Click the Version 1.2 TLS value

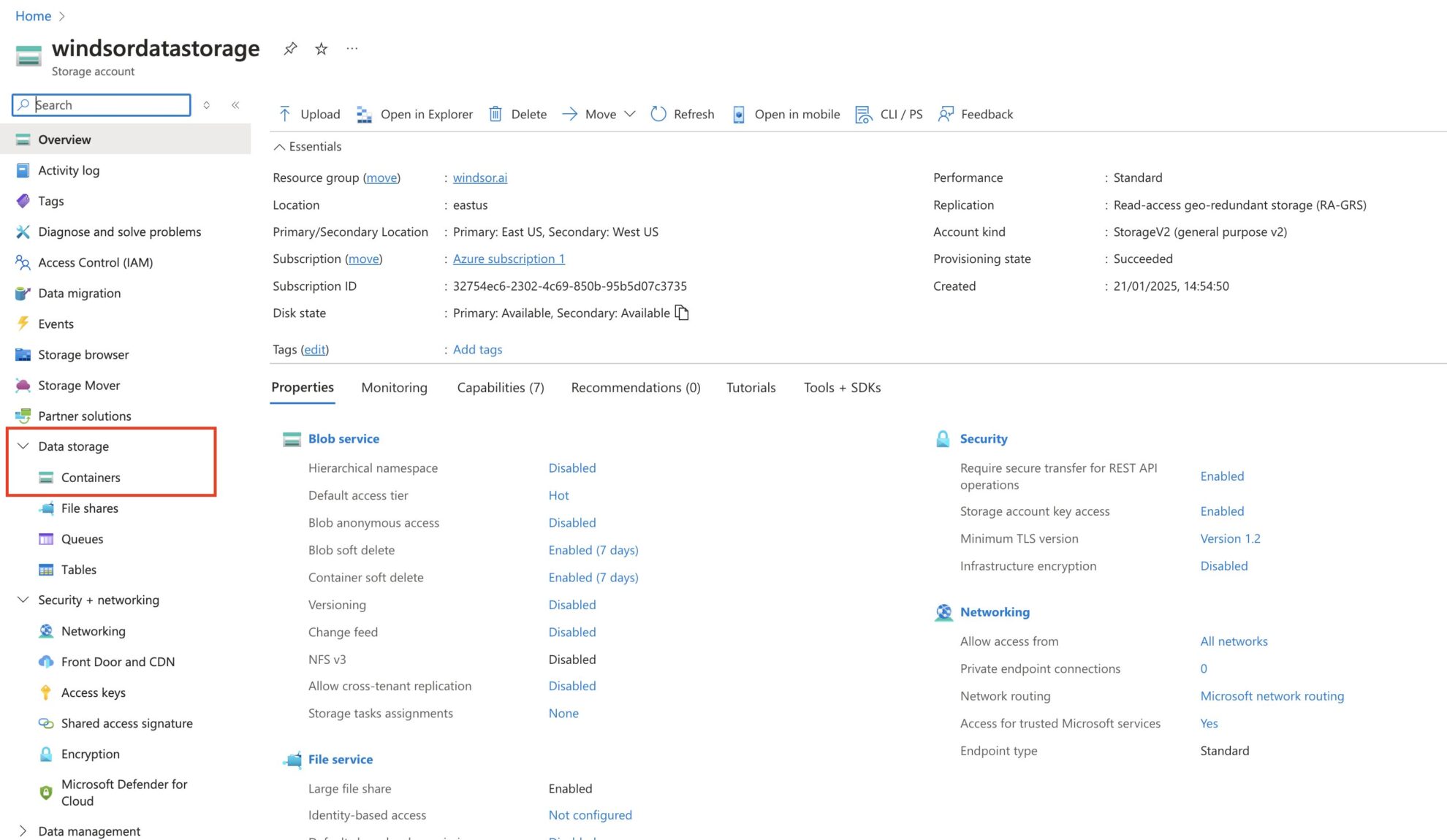click(1230, 538)
